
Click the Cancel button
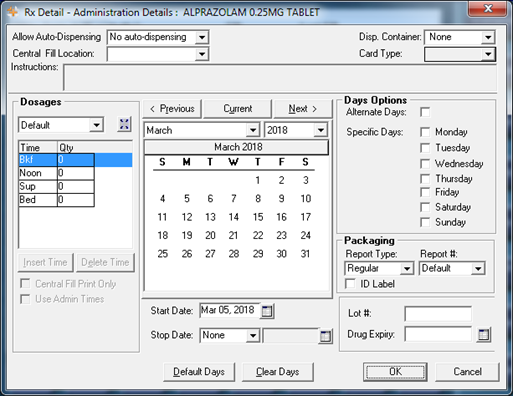467,372
